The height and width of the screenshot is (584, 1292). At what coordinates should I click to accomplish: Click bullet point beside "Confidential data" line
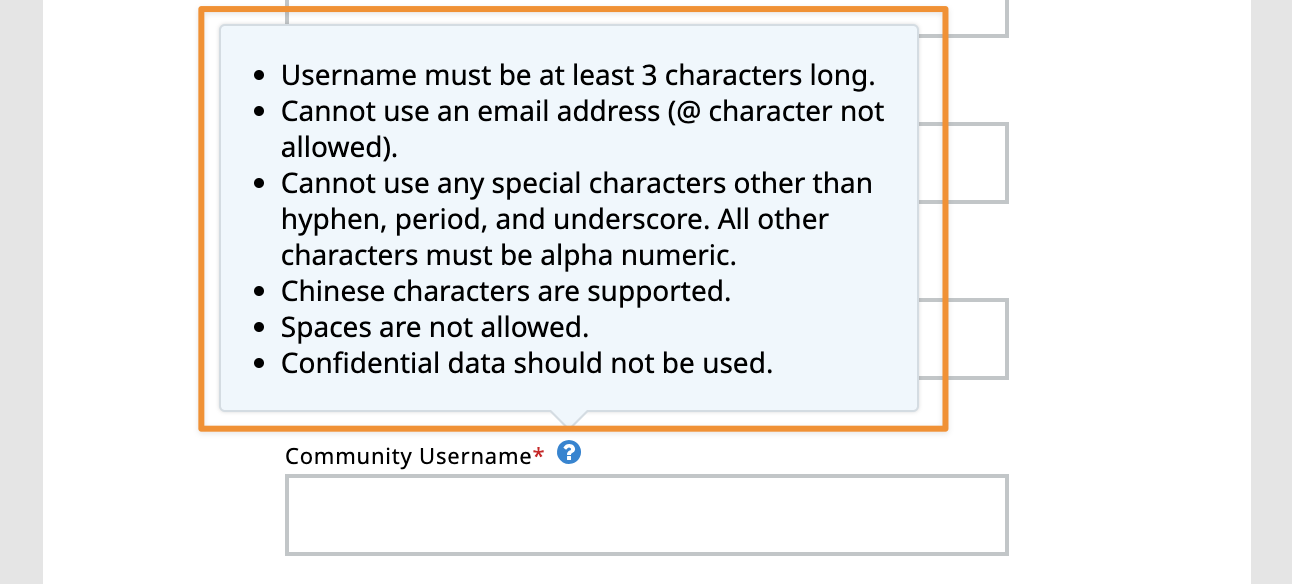pos(260,364)
